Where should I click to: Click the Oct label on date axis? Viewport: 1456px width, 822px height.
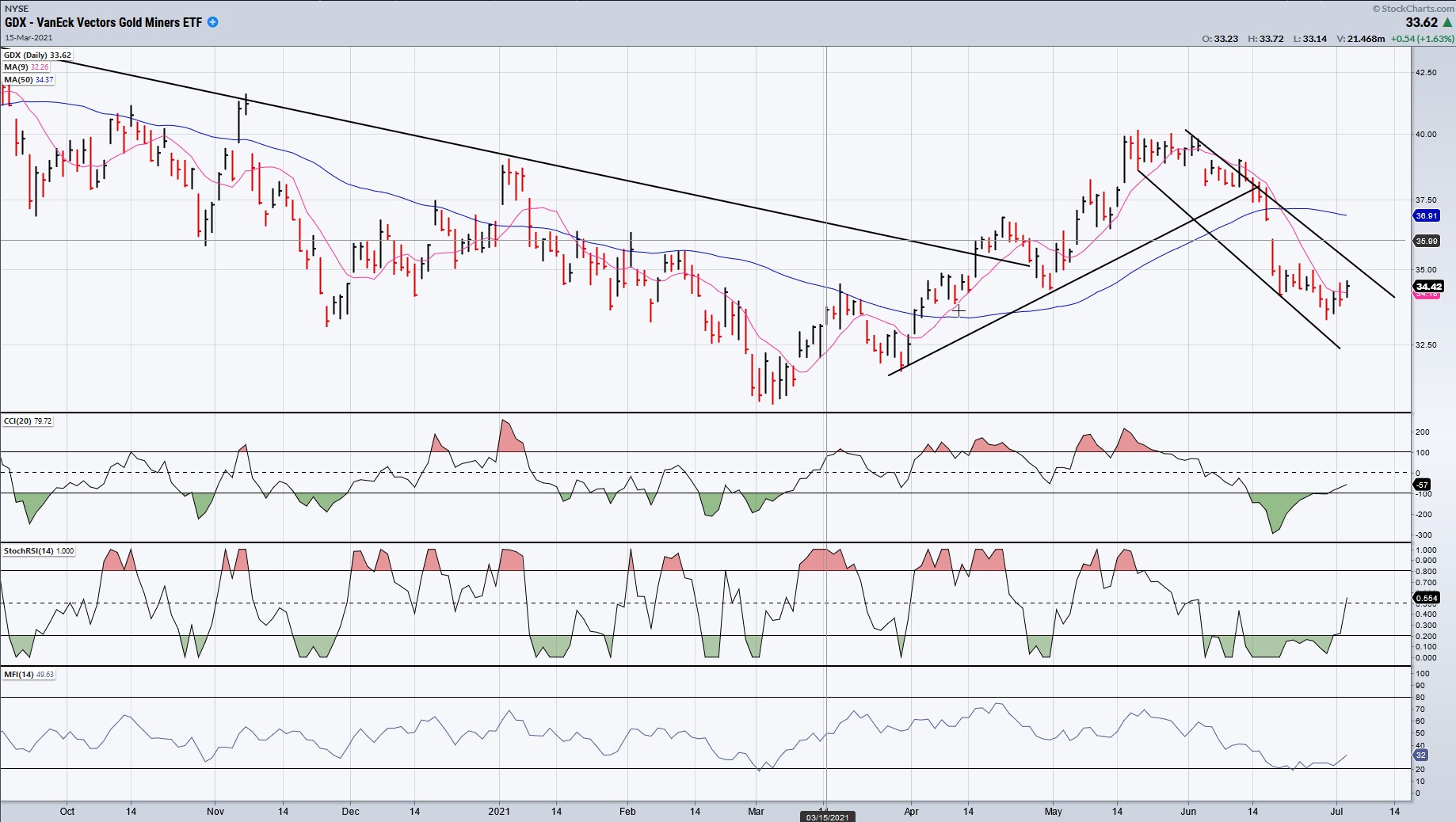67,811
